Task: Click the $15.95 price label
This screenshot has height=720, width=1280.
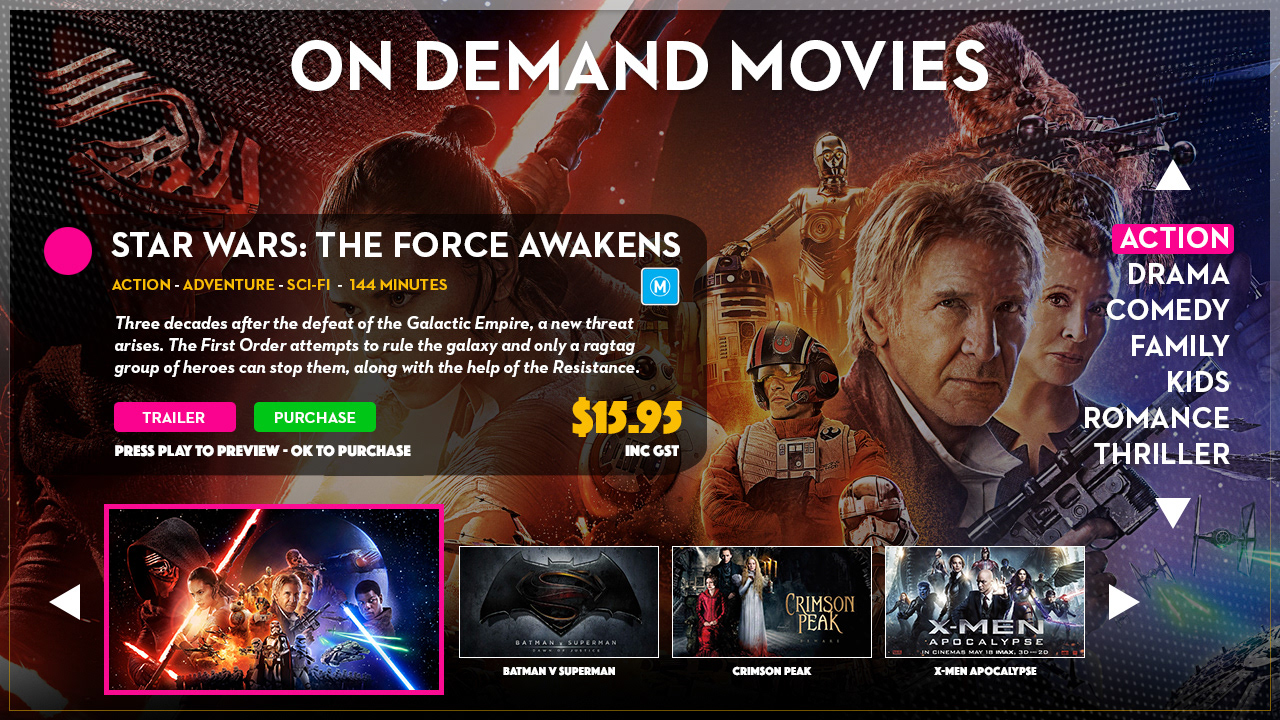Action: [627, 417]
